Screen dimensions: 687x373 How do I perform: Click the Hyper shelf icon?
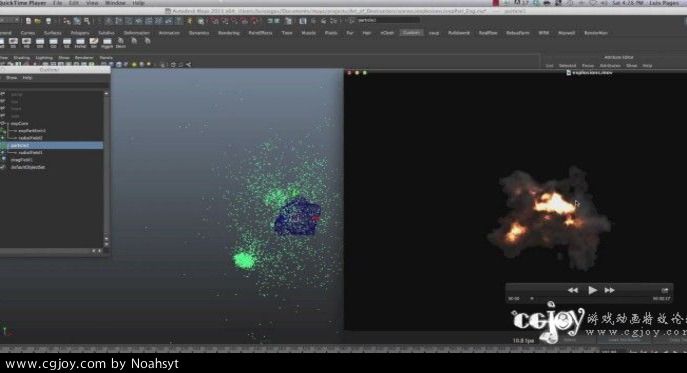click(x=107, y=43)
